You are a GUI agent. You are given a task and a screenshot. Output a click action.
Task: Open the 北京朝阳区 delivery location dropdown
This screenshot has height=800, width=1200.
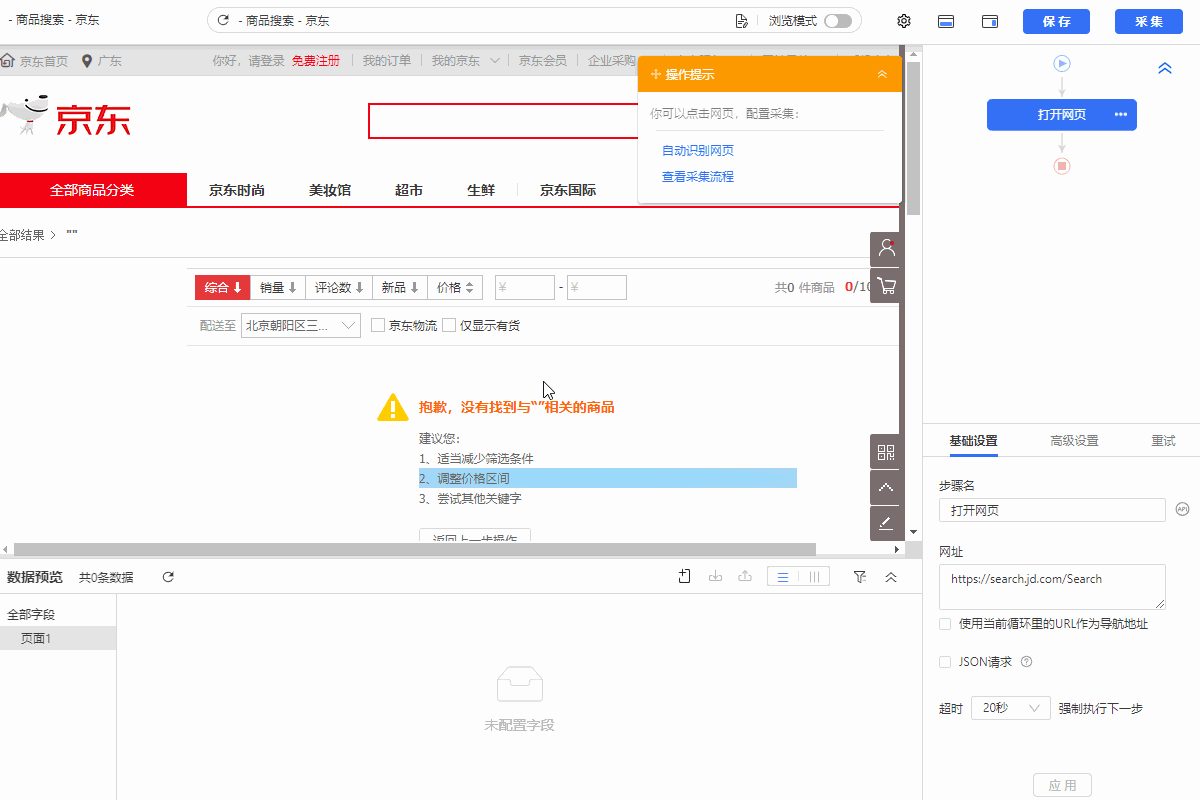tap(301, 325)
